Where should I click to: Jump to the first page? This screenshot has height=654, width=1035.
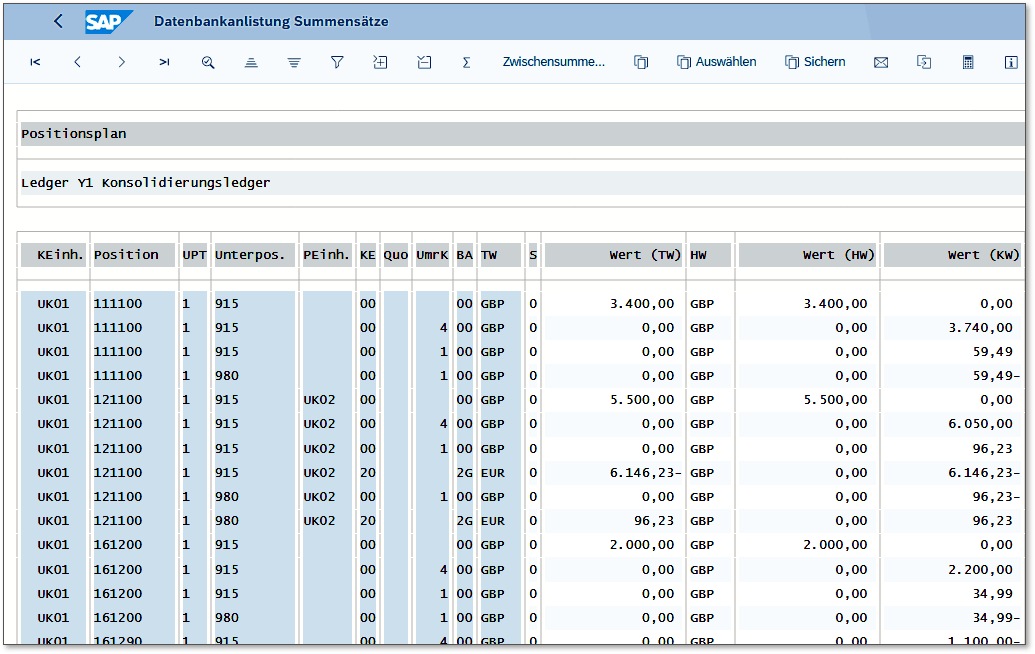tap(35, 62)
